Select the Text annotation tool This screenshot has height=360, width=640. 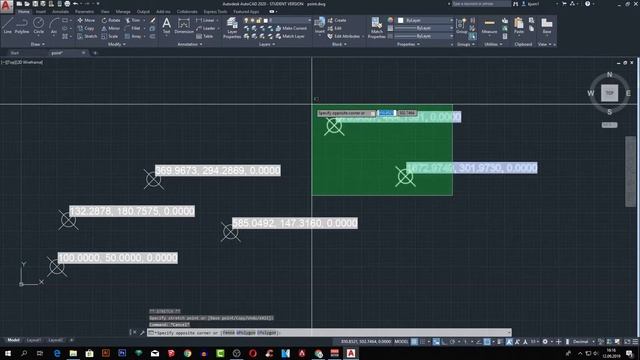tap(166, 26)
